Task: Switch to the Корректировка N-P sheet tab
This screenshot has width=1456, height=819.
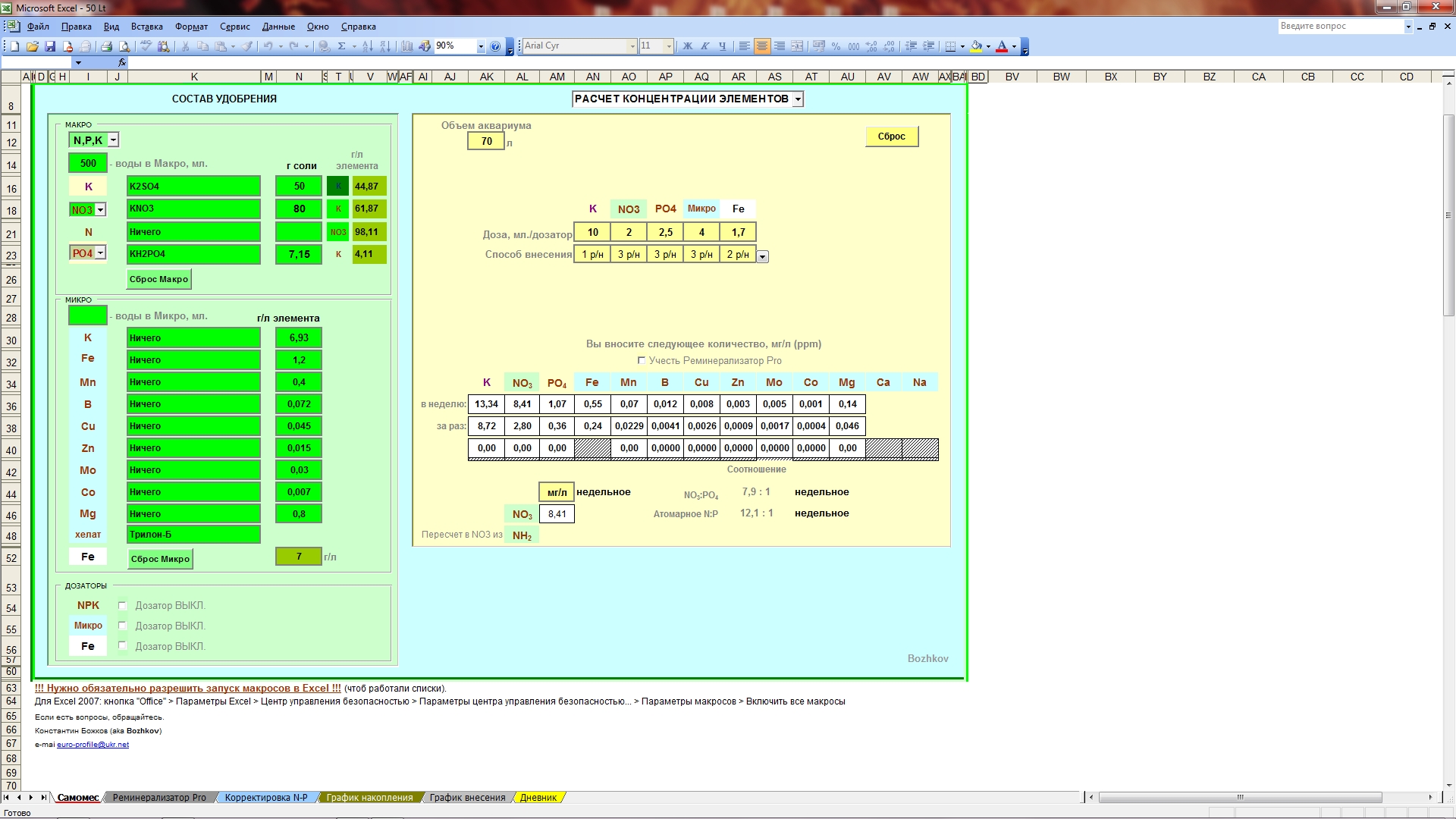Action: [x=266, y=797]
